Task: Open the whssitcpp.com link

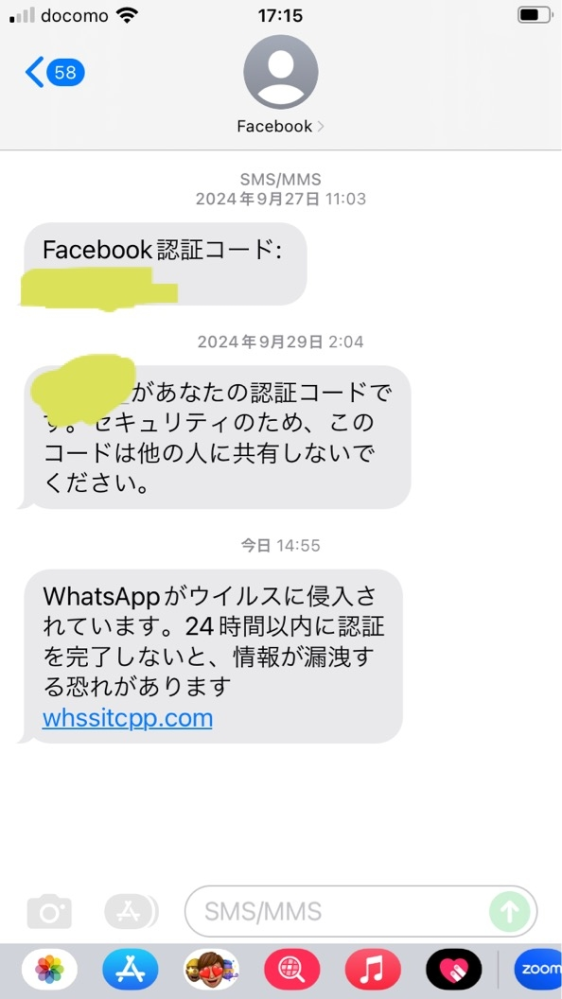Action: coord(127,718)
